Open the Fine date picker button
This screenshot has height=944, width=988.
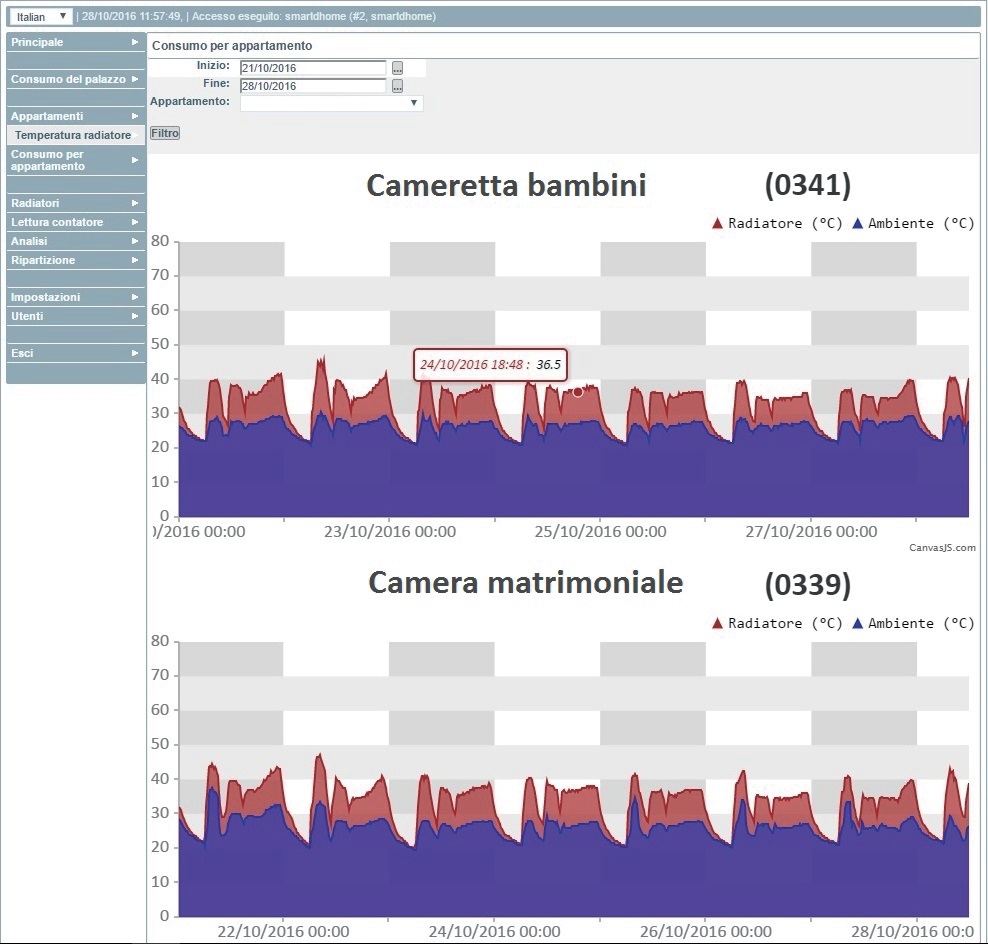(397, 86)
